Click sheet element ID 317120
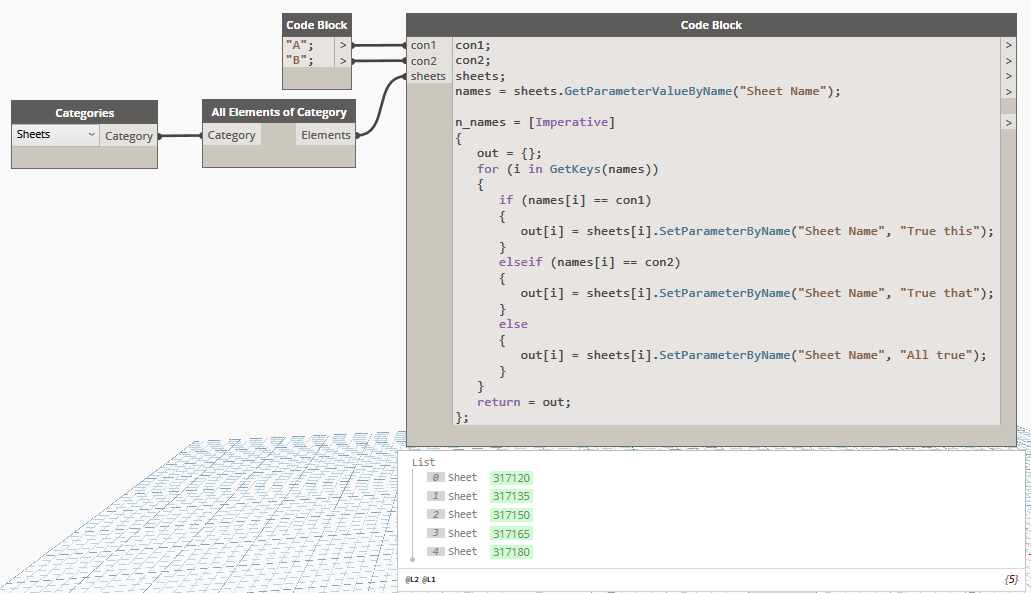1031x593 pixels. [511, 478]
